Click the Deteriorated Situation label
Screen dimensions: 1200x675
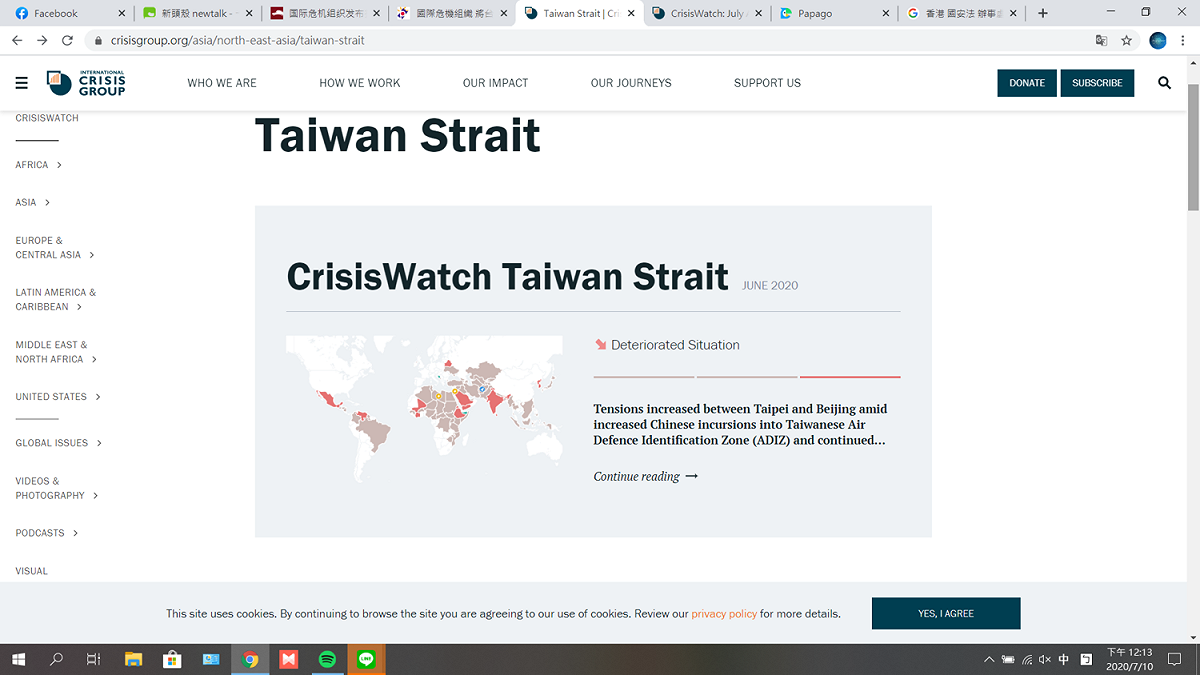(x=675, y=345)
